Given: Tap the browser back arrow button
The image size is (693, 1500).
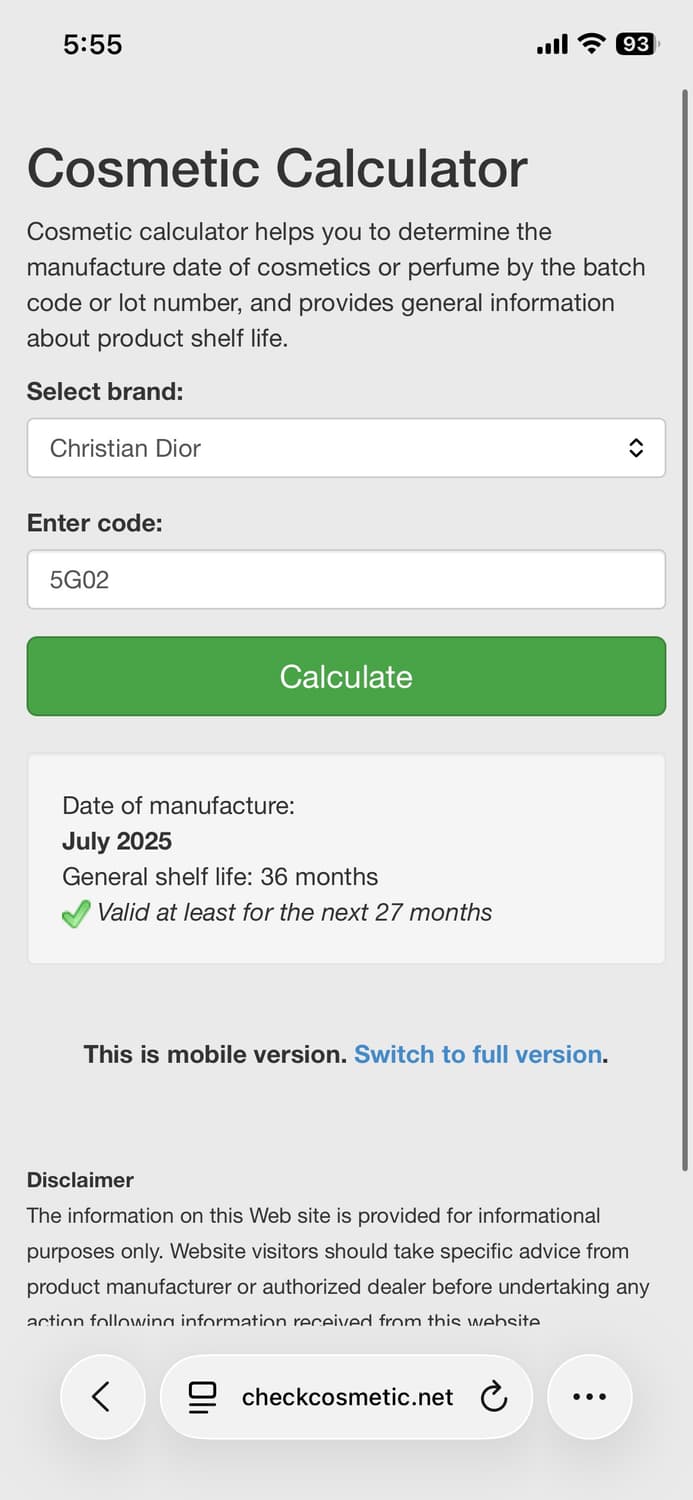Looking at the screenshot, I should (x=102, y=1396).
